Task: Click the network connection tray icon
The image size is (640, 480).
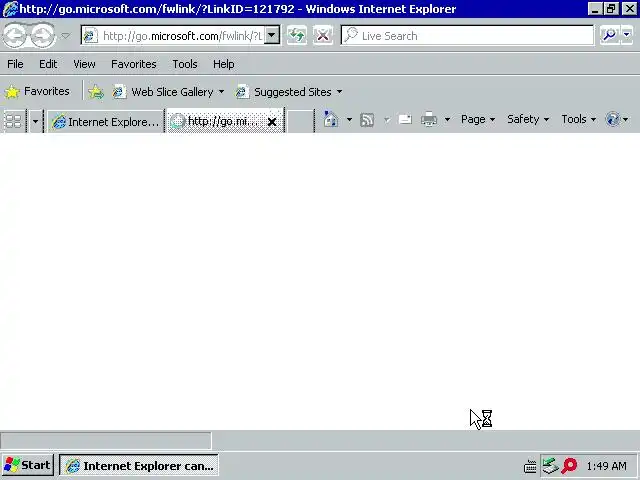Action: click(550, 466)
